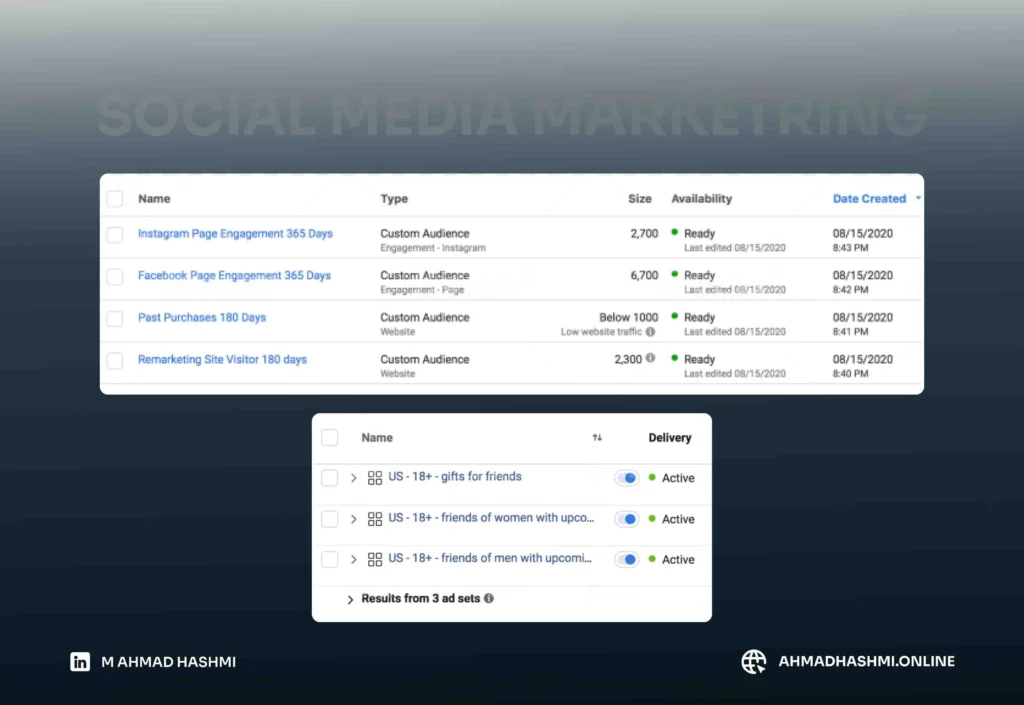
Task: Expand the US - 18+ - gifts for friends row
Action: pos(354,478)
